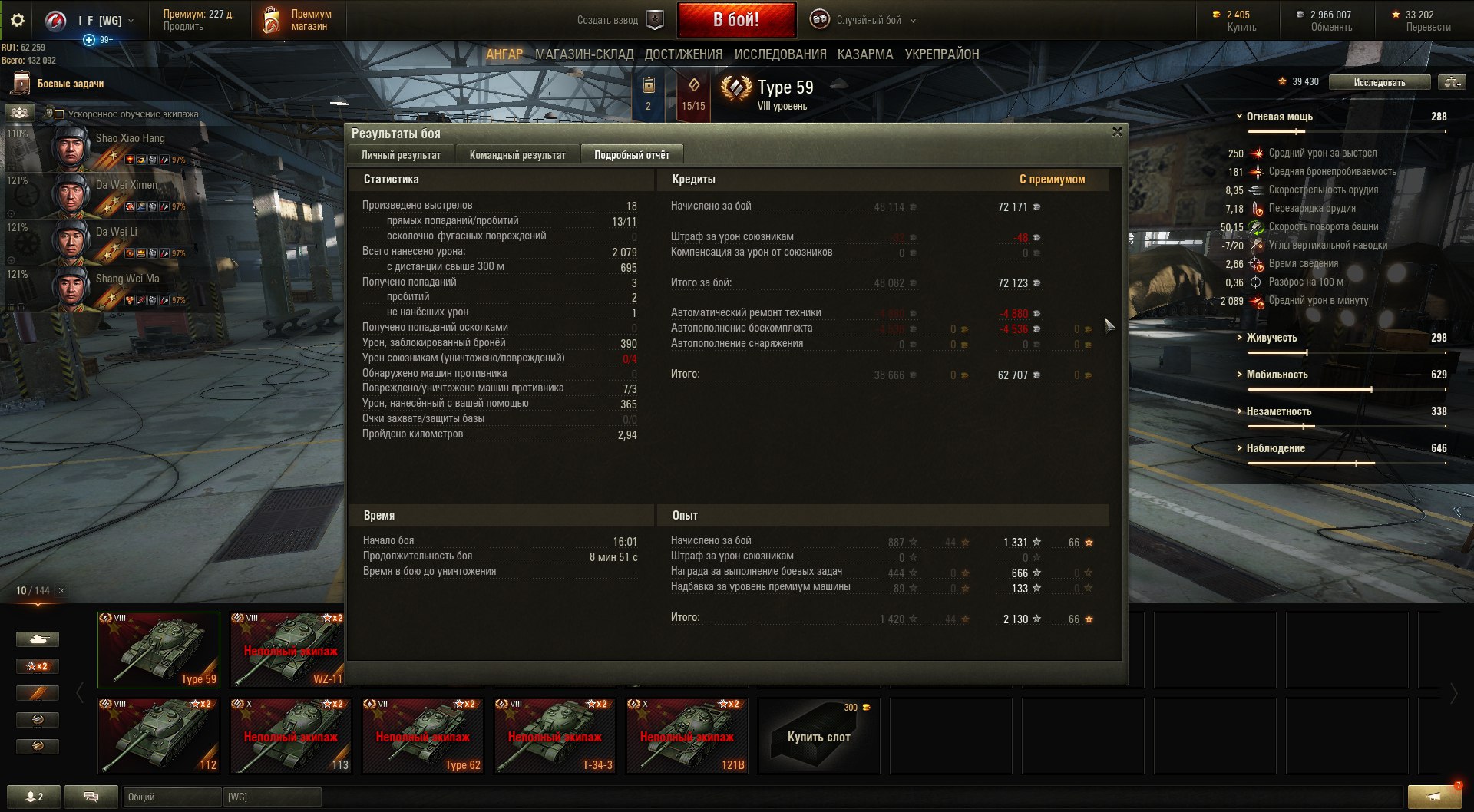Switch to the Командный результат tab

coord(517,155)
